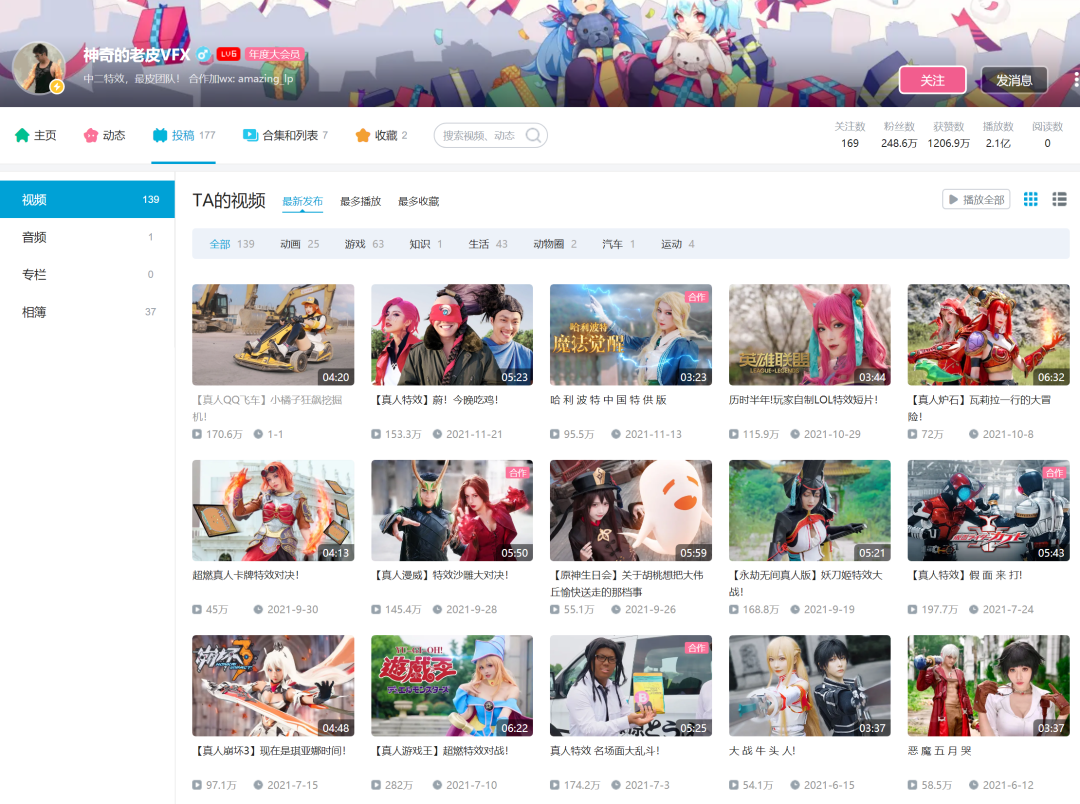Select 音频 in the left sidebar

click(87, 237)
